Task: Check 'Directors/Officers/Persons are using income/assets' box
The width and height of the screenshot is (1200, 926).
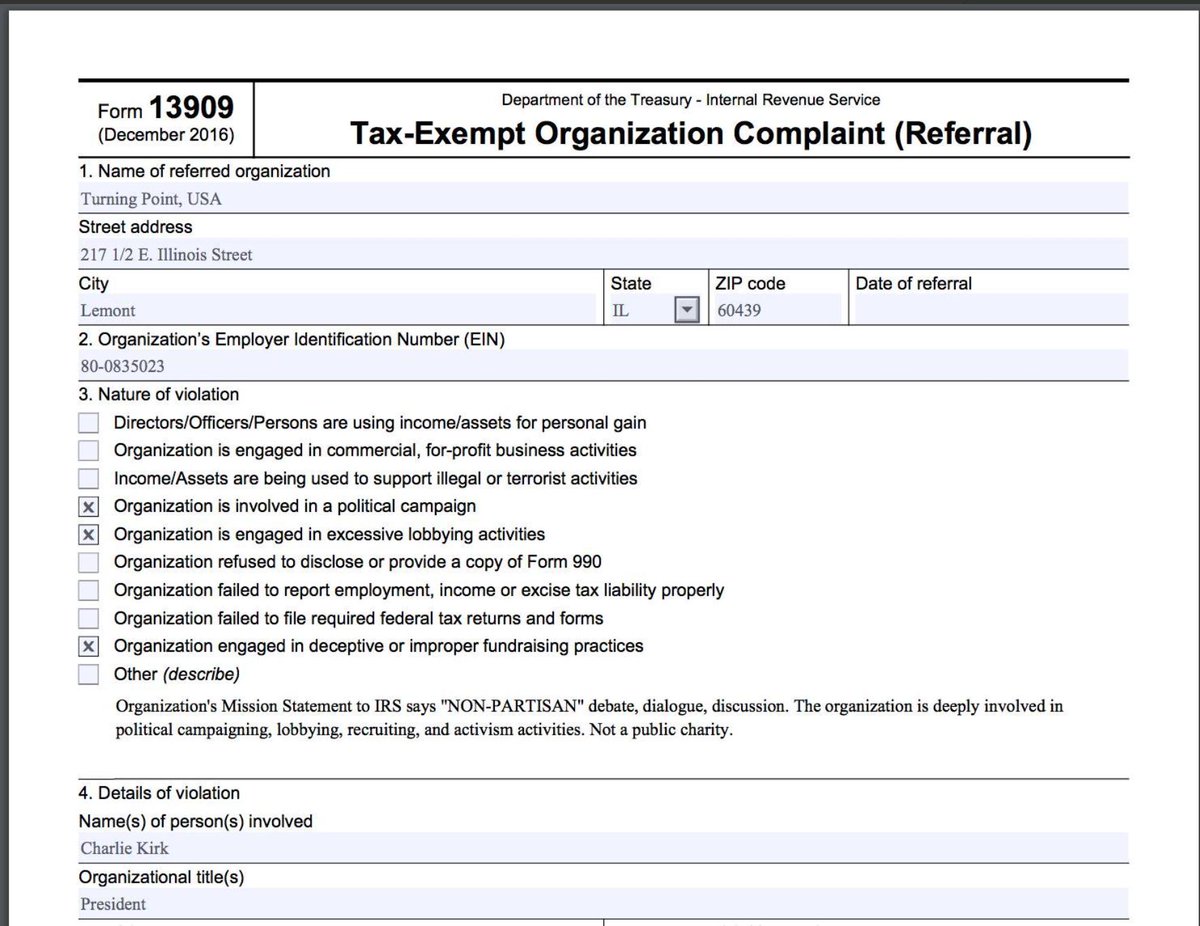Action: pos(89,423)
